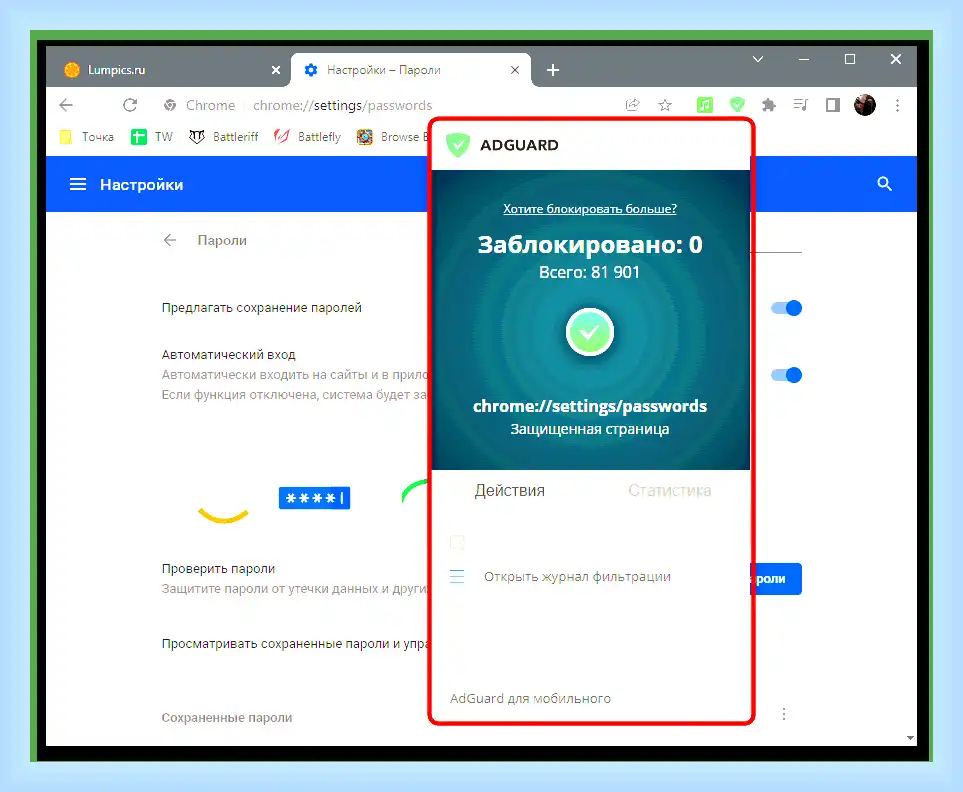Go back from Пароли using the arrow
The width and height of the screenshot is (963, 792).
(x=170, y=240)
